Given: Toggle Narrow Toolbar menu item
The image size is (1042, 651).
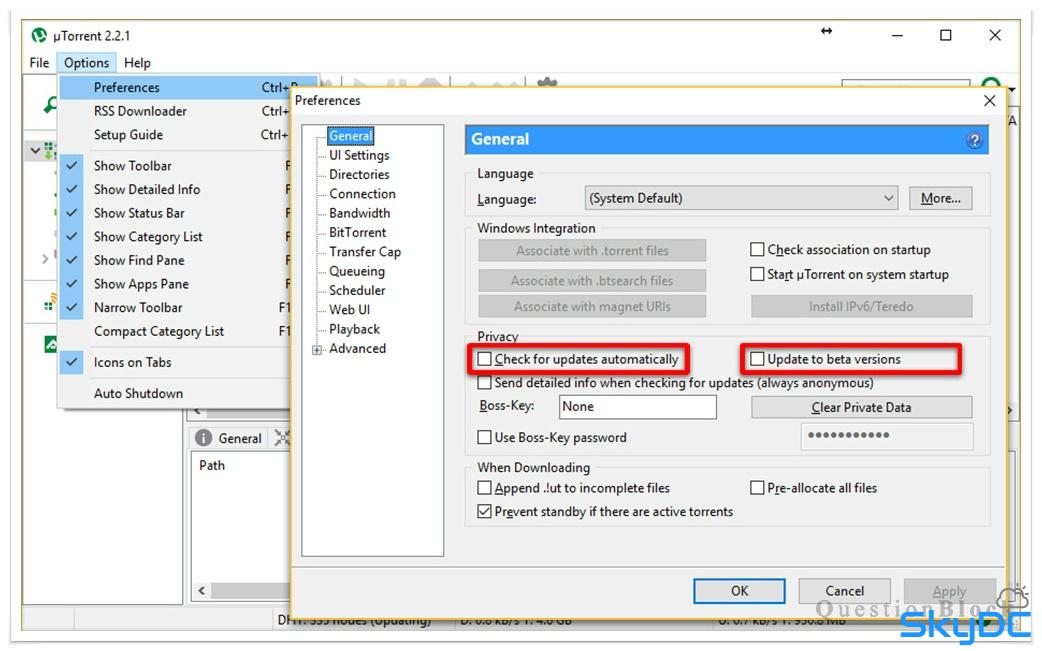Looking at the screenshot, I should click(176, 308).
